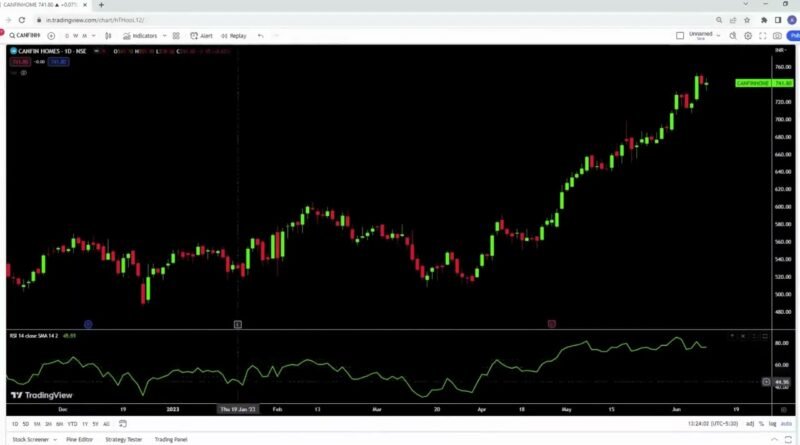
Task: Toggle auto scale mode
Action: [786, 424]
